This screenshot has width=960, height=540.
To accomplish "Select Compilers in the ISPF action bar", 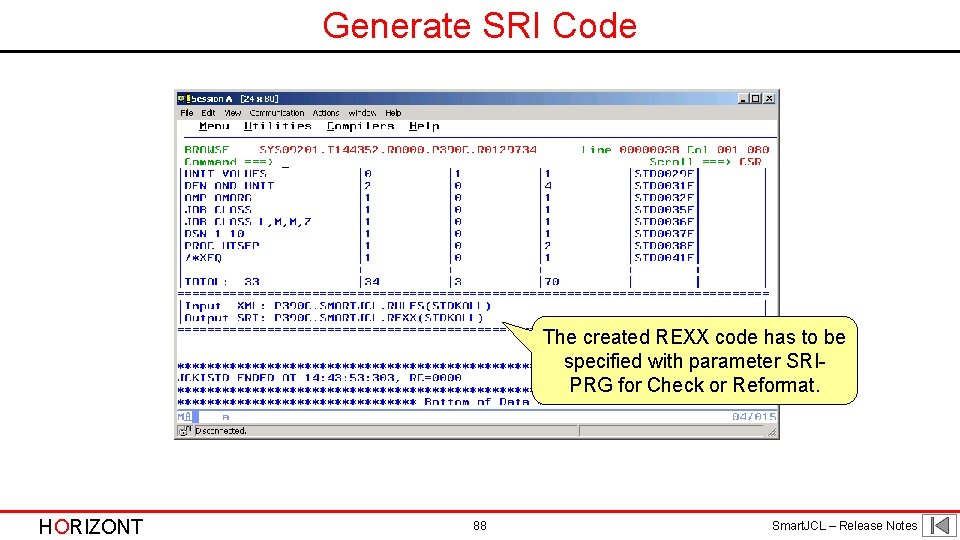I will [360, 126].
